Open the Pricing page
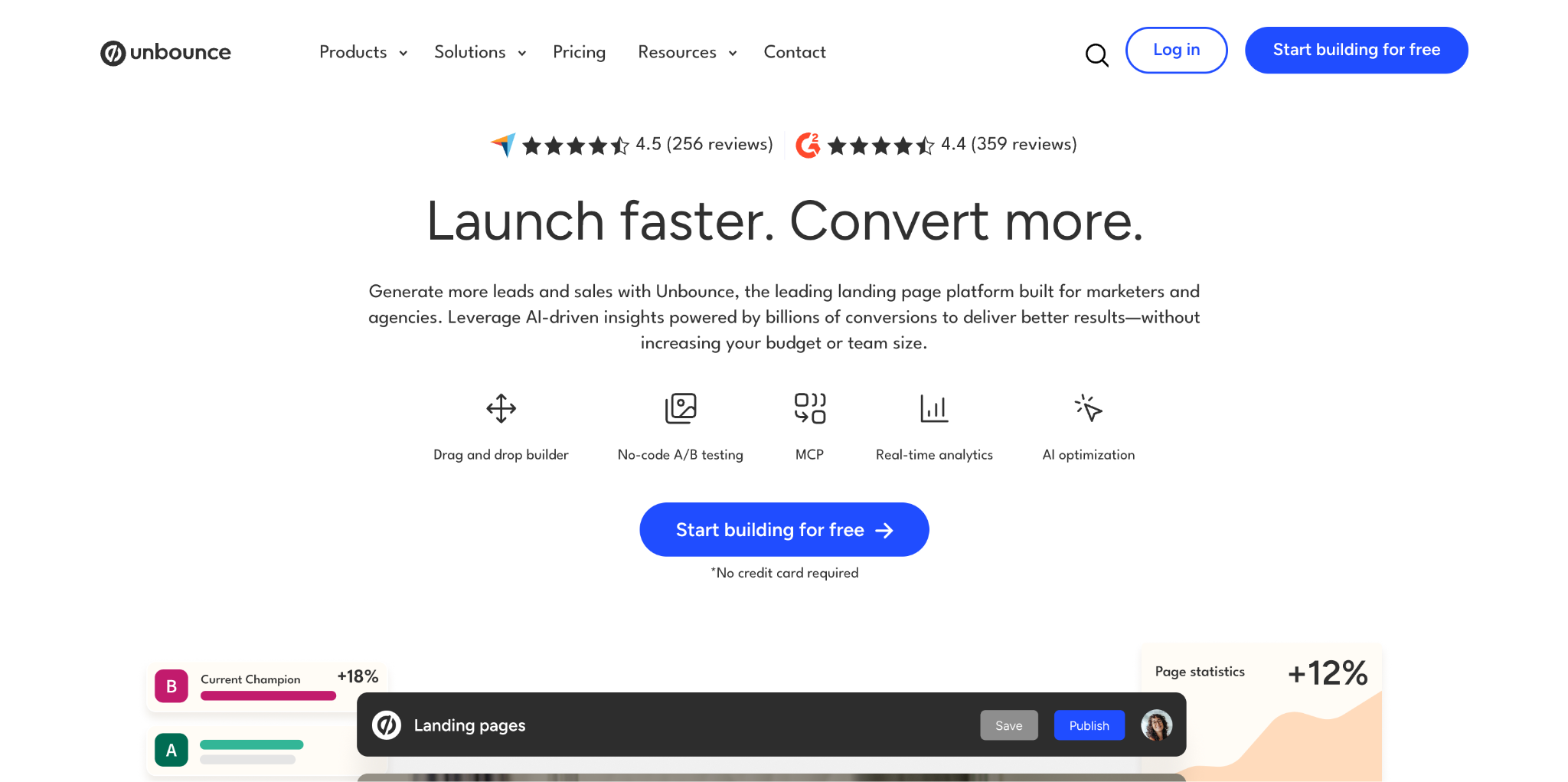The height and width of the screenshot is (782, 1568). (x=579, y=52)
